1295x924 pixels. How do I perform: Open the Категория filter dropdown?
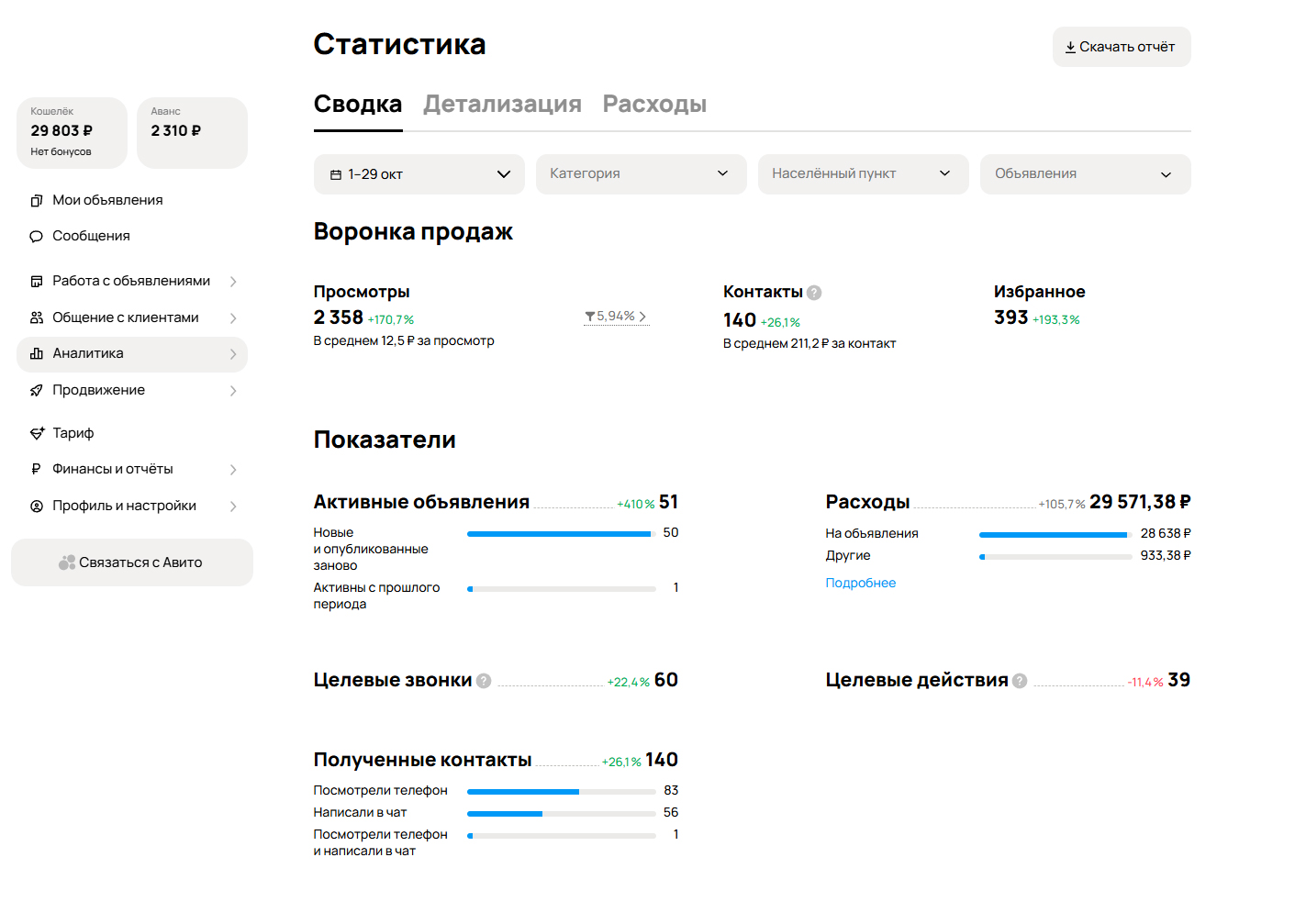(642, 174)
